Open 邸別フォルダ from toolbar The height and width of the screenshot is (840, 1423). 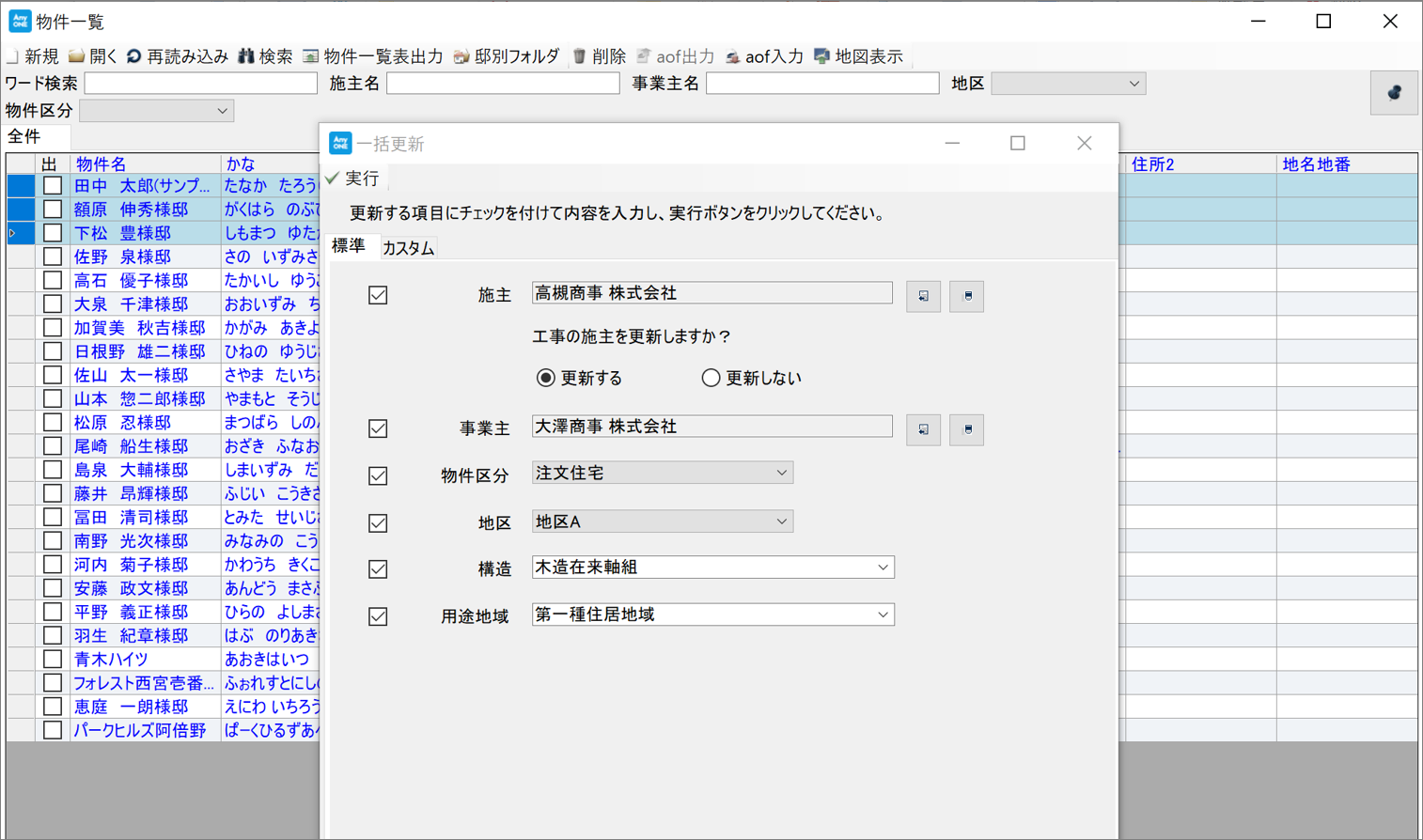[506, 57]
